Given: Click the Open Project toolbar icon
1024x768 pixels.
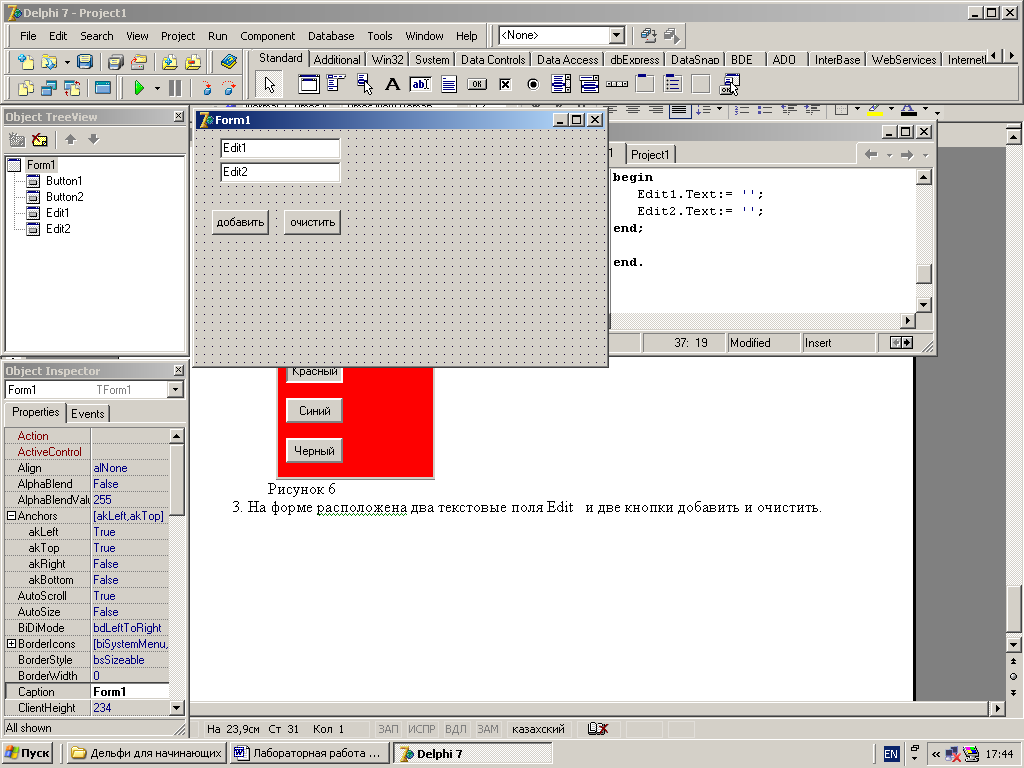Looking at the screenshot, I should [138, 62].
